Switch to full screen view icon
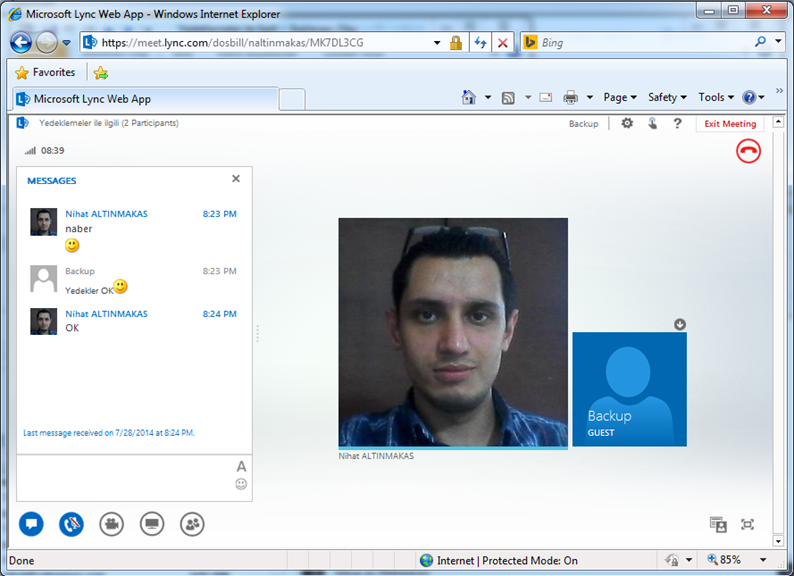This screenshot has height=576, width=794. [x=747, y=524]
